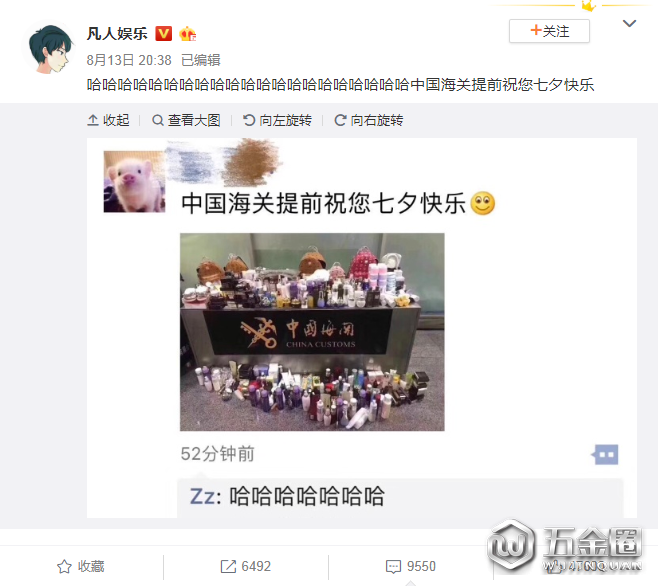Click the crown membership badge icon
Image resolution: width=658 pixels, height=586 pixels.
point(187,34)
